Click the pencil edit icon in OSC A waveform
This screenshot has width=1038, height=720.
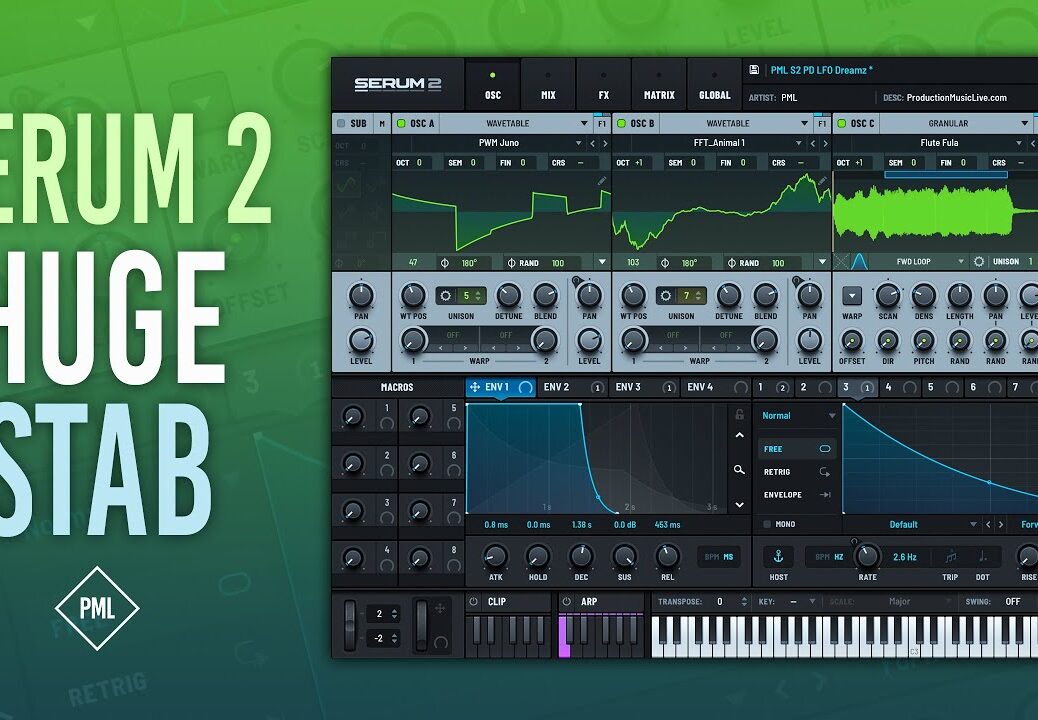click(602, 180)
